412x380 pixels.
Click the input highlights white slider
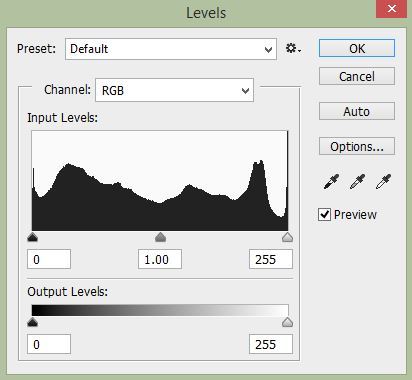coord(287,237)
